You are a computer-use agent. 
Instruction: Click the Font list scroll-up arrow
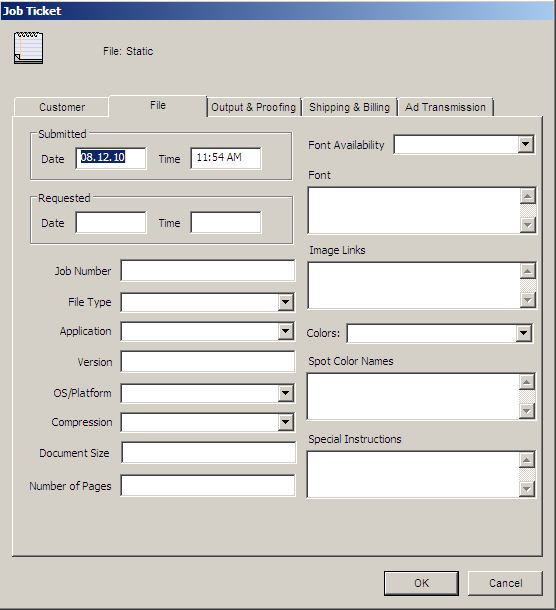coord(528,196)
